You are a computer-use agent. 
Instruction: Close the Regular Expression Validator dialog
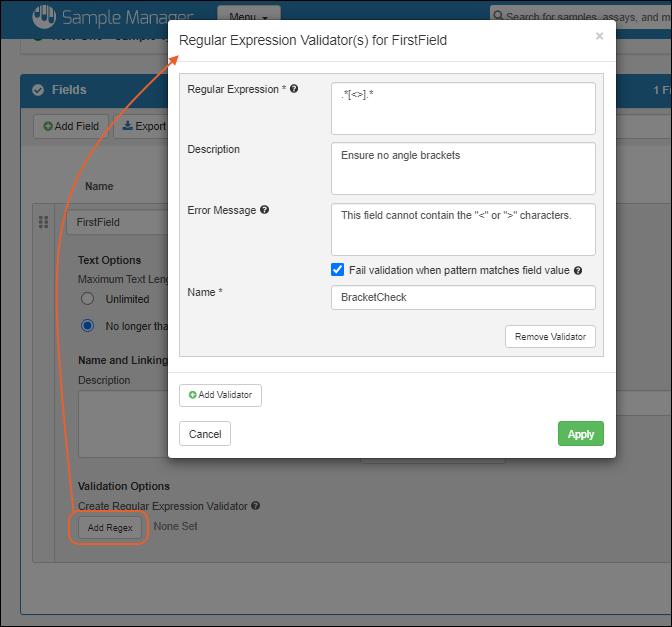pyautogui.click(x=599, y=37)
